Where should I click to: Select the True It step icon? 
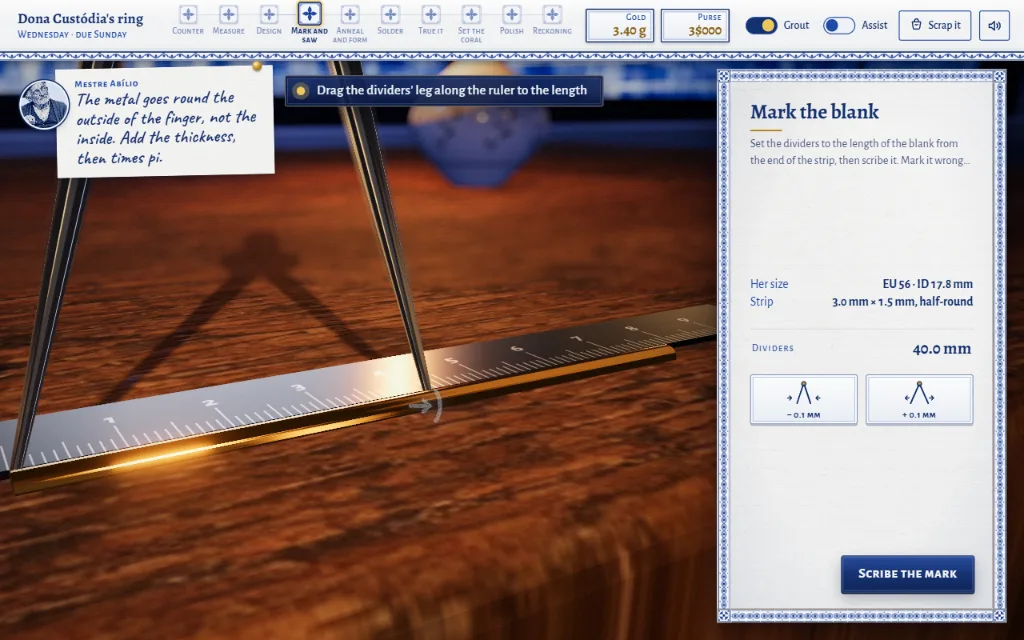tap(431, 14)
